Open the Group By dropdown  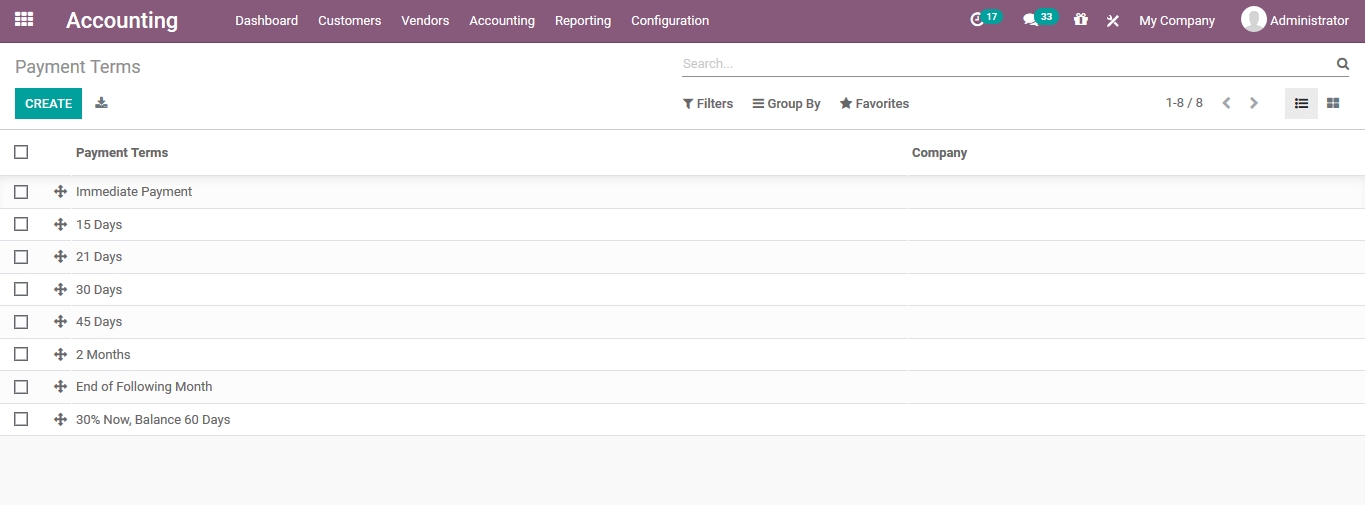[786, 104]
